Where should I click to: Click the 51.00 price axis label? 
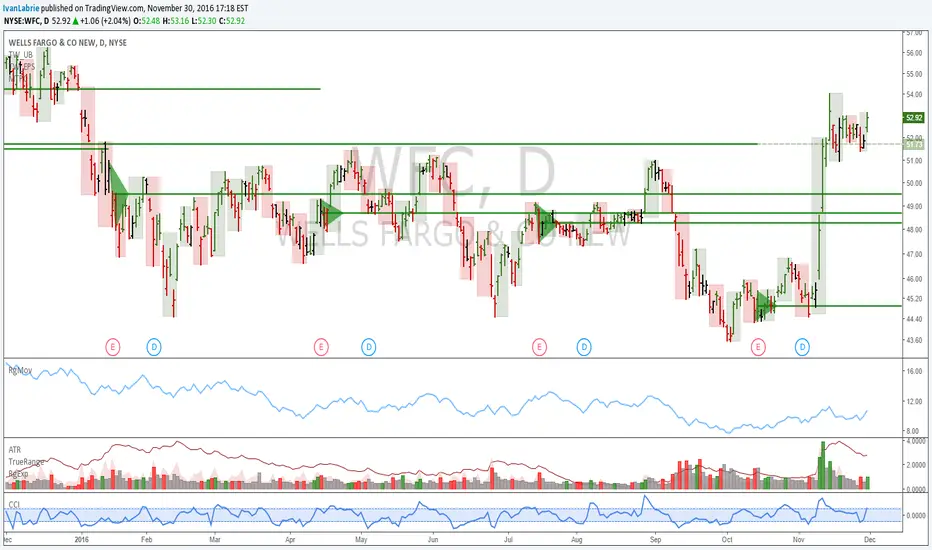914,161
